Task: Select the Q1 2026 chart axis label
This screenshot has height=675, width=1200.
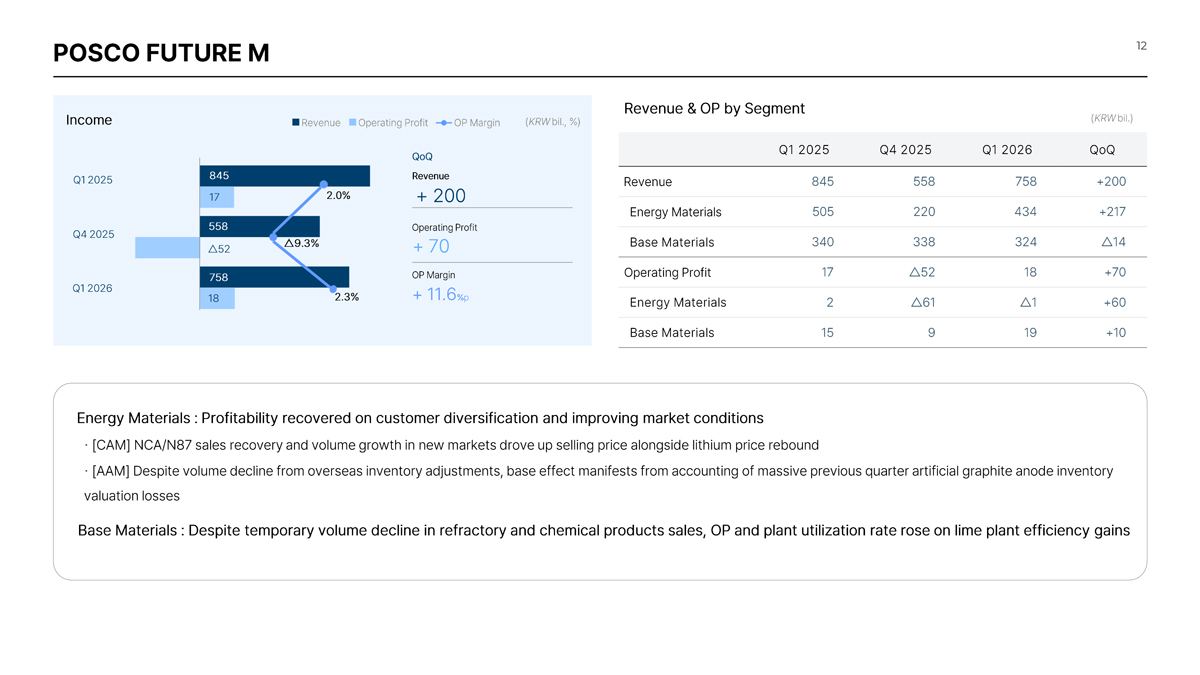Action: click(93, 288)
